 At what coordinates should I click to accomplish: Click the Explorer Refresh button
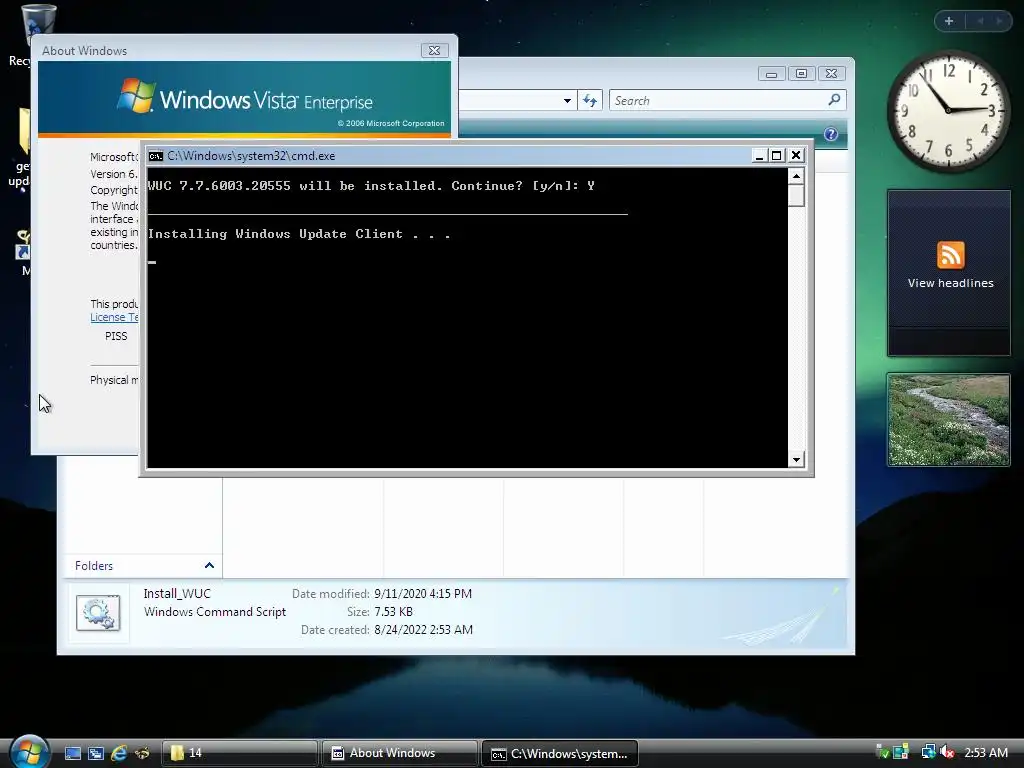pyautogui.click(x=590, y=101)
